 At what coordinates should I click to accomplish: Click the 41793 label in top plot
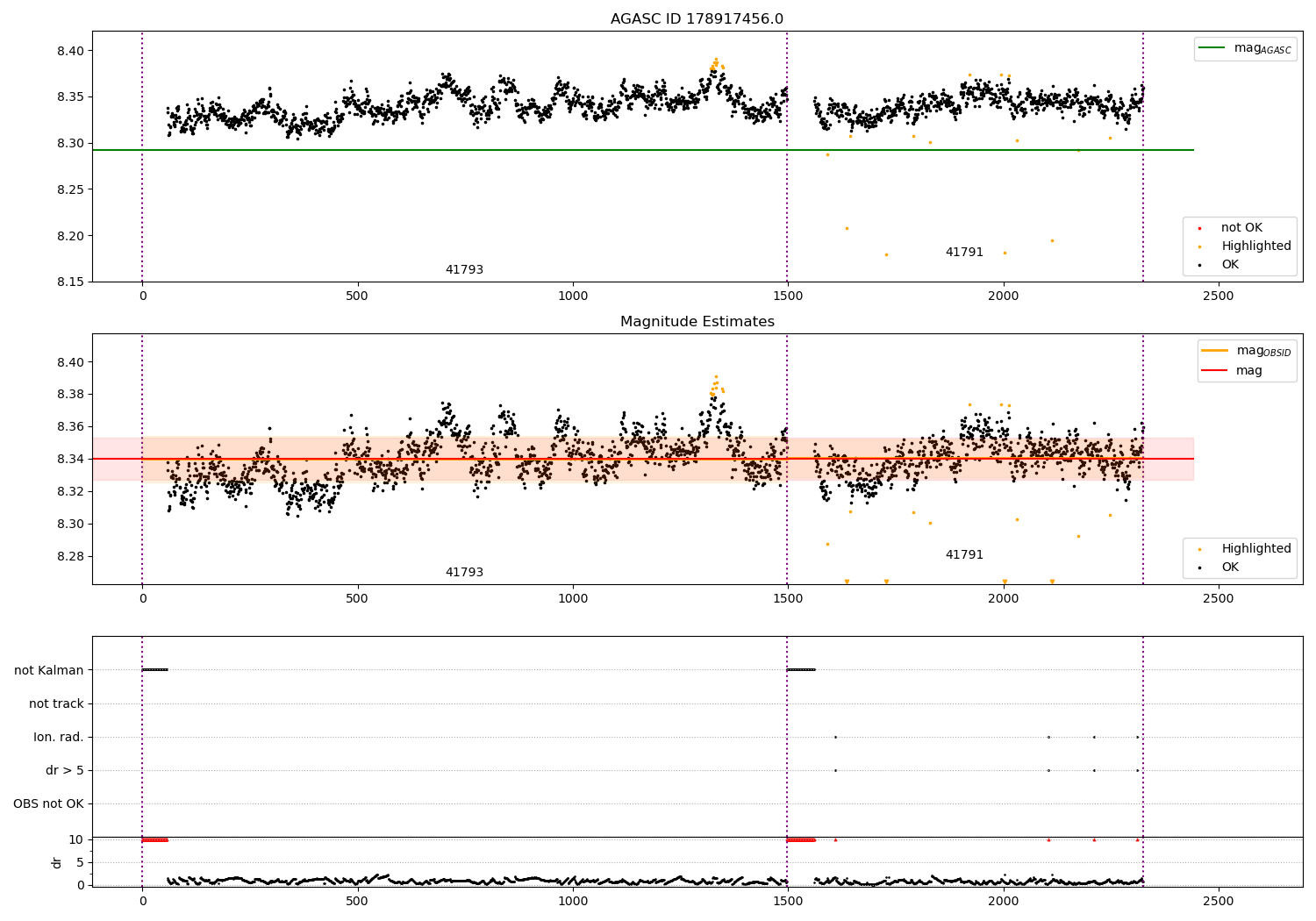coord(464,270)
